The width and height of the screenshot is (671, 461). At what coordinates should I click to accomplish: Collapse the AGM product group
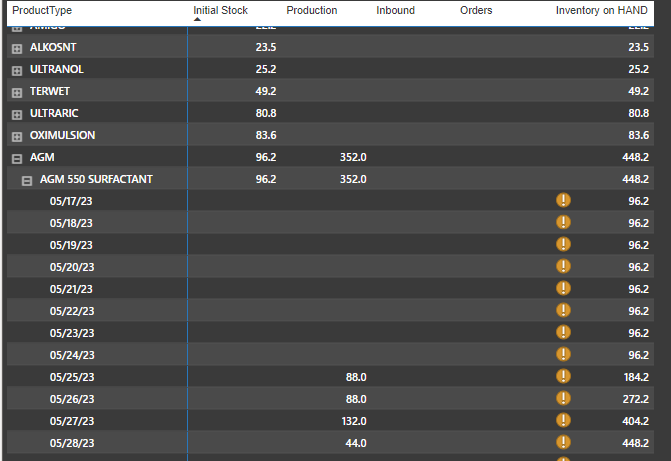(17, 159)
